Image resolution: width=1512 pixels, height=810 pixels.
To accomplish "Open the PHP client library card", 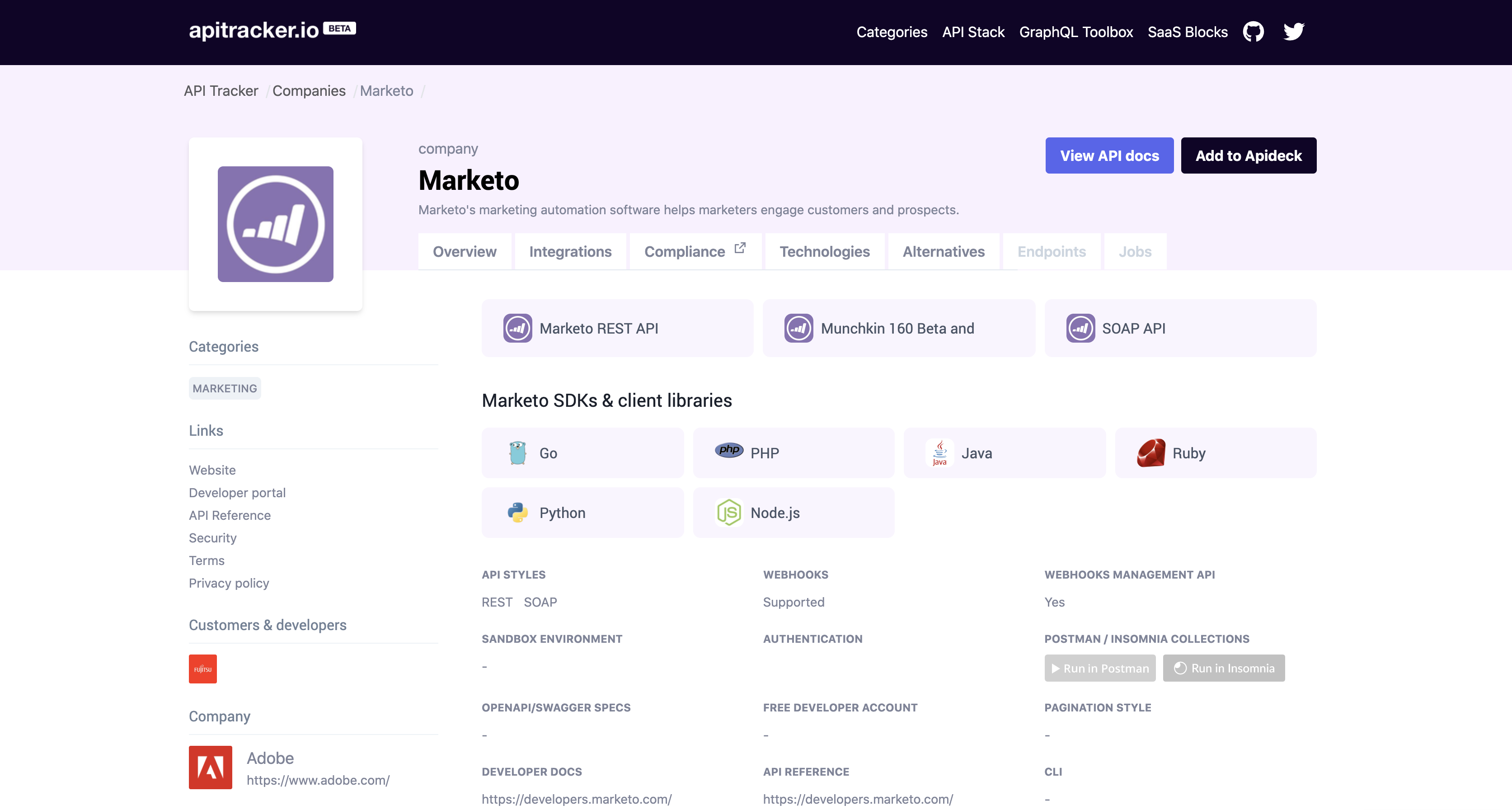I will [793, 453].
